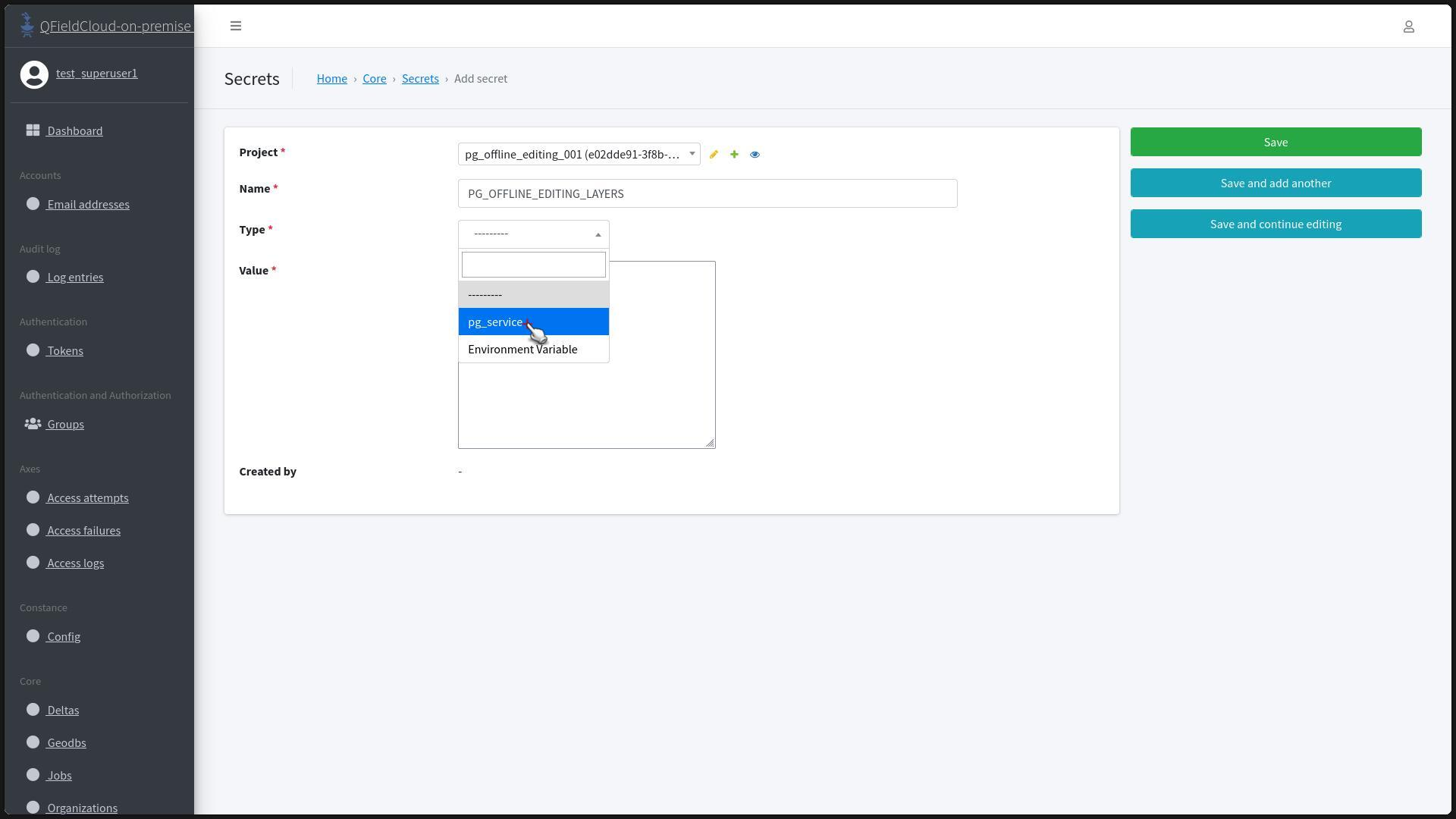Click the QFieldCloud logo icon

27,25
